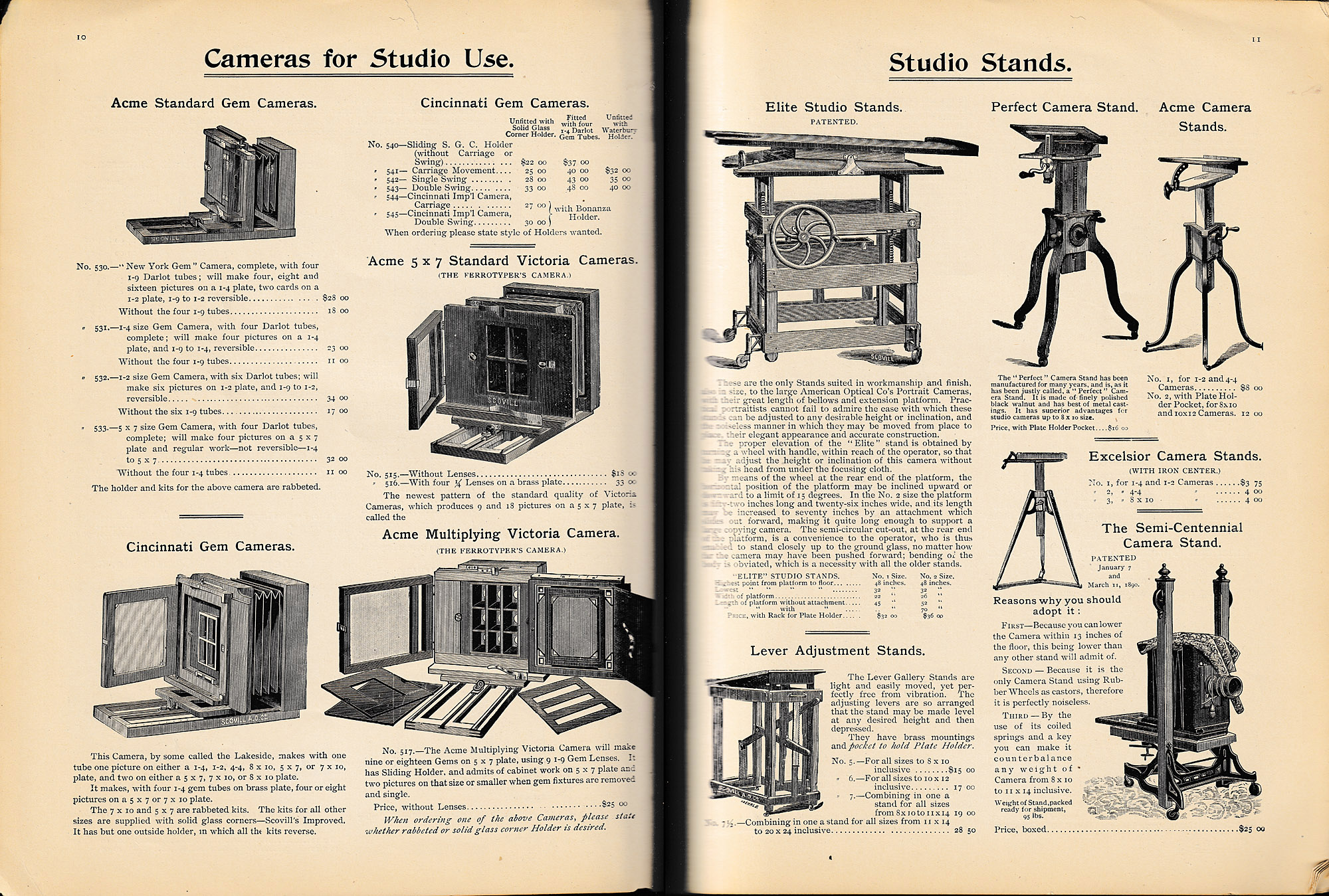The width and height of the screenshot is (1329, 896).
Task: Click the "with Bonanza Holder." note
Action: coord(582,213)
